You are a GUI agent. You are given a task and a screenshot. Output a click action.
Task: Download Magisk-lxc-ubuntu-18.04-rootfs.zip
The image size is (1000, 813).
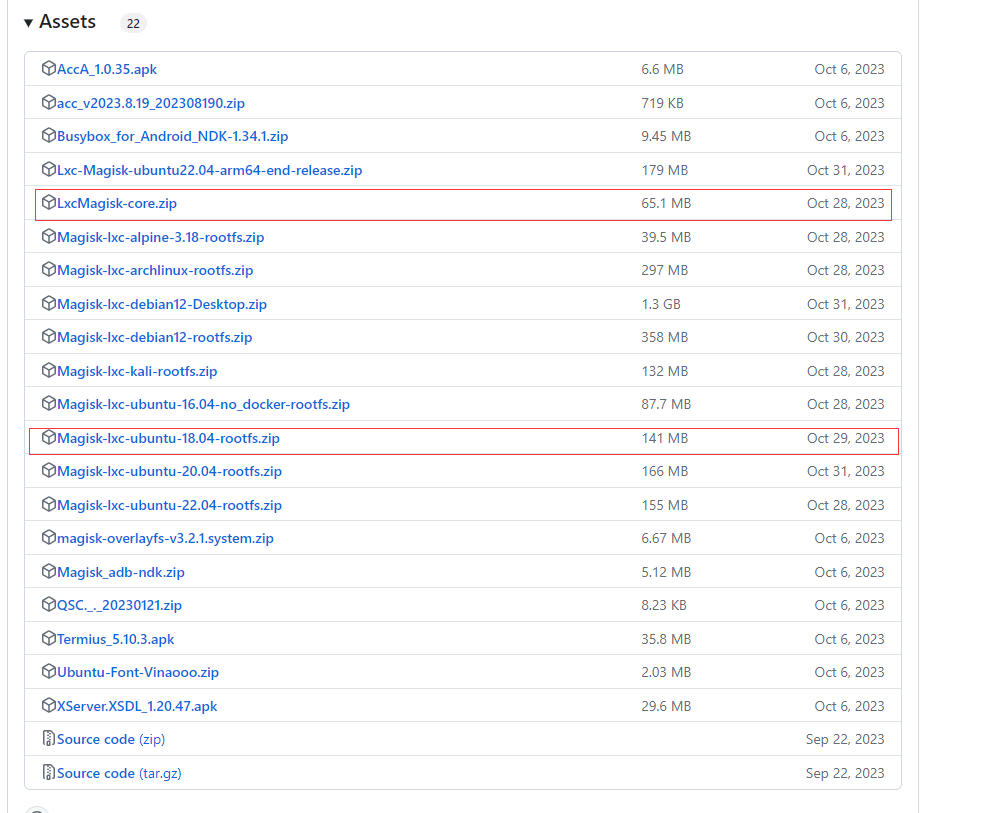pyautogui.click(x=168, y=438)
